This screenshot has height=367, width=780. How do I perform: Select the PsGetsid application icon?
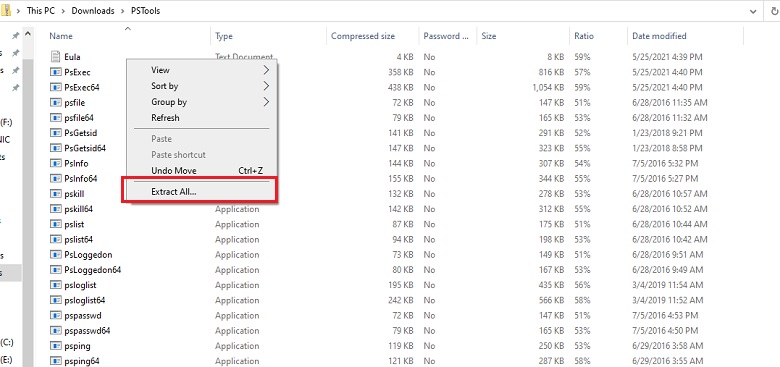click(56, 133)
